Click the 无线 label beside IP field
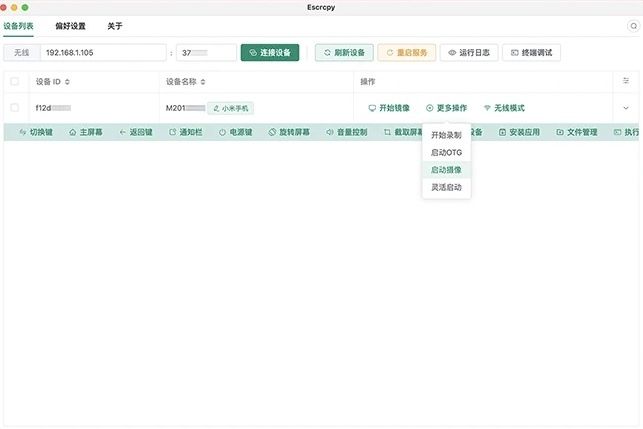 (x=22, y=52)
